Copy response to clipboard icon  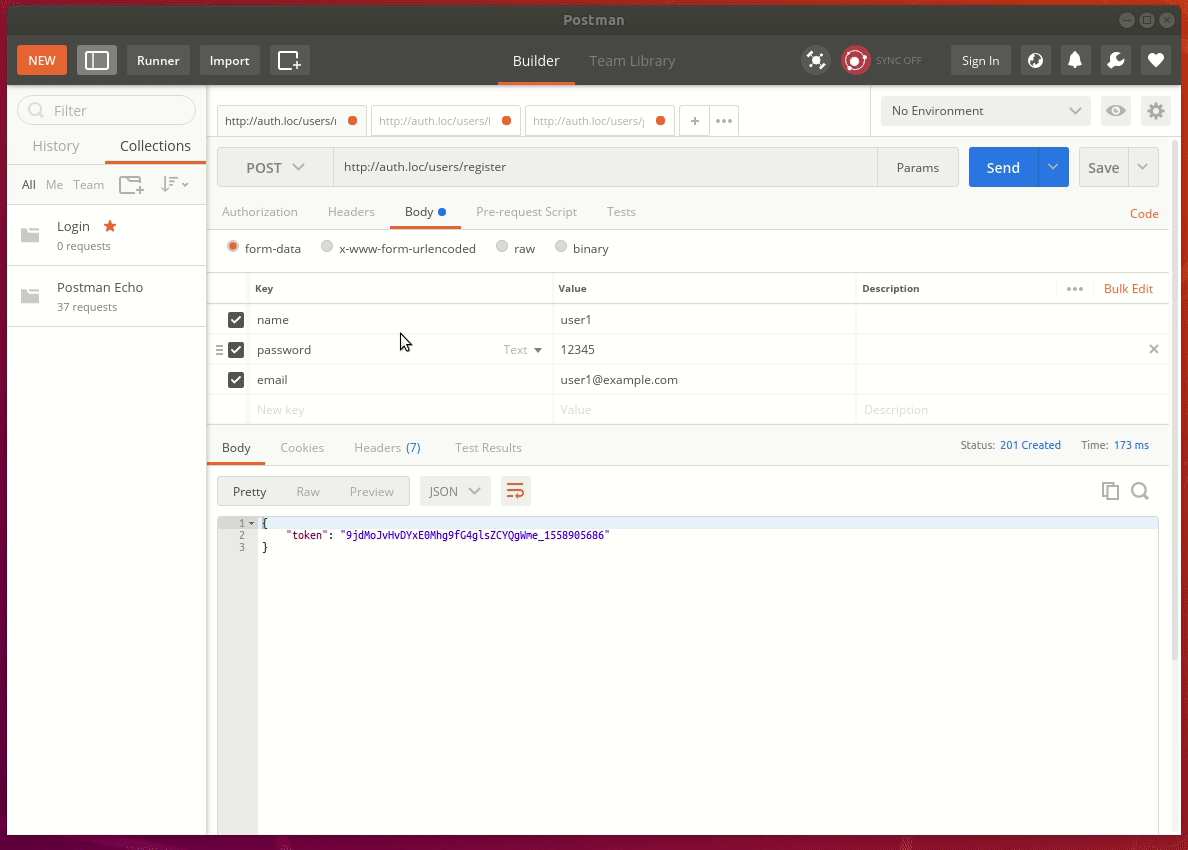click(1110, 491)
